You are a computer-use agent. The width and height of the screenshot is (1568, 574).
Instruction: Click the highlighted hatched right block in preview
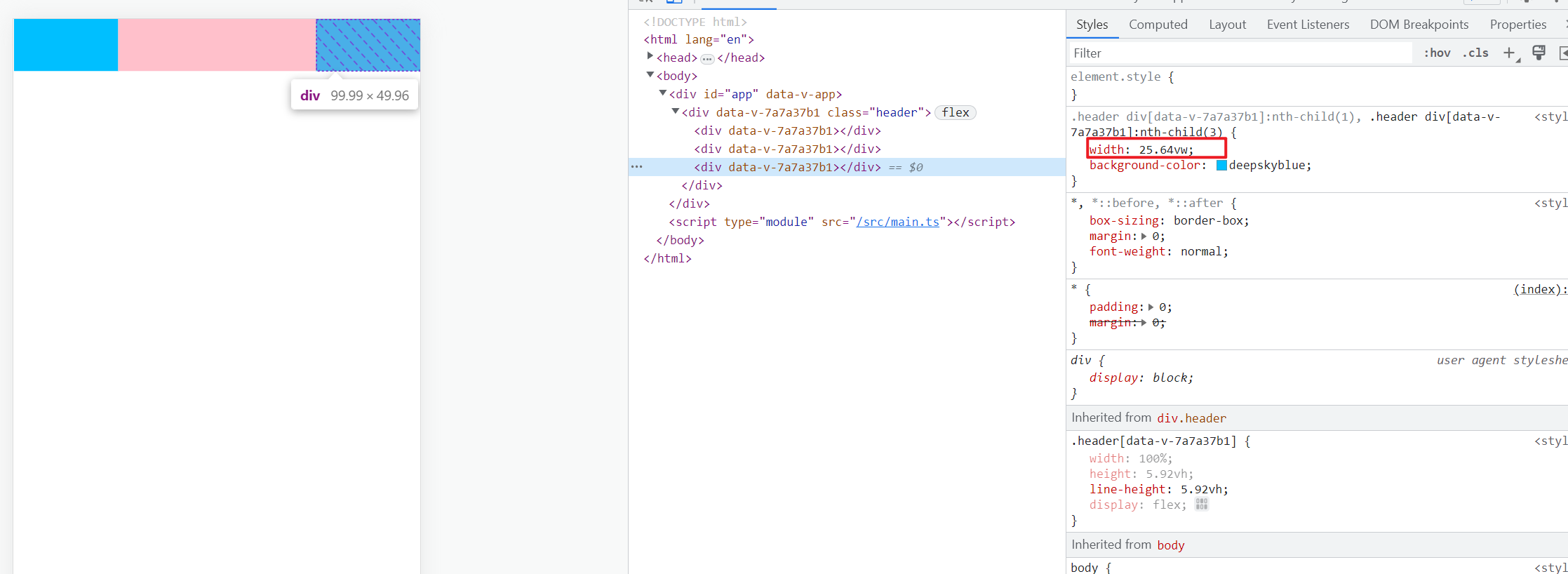click(368, 45)
